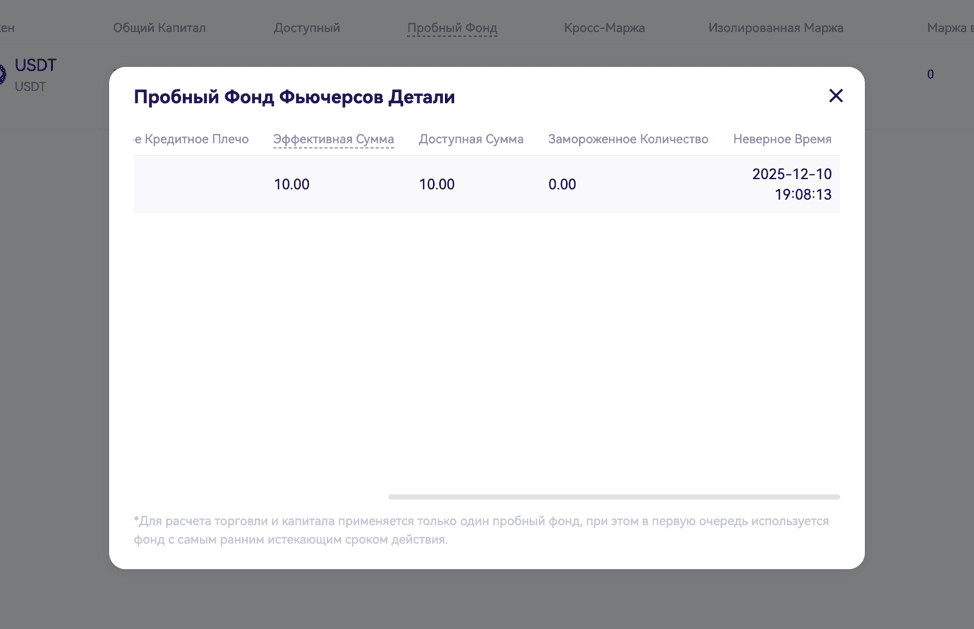Click the footnote text about trial fund usage
Screen dimensions: 974x629
481,530
